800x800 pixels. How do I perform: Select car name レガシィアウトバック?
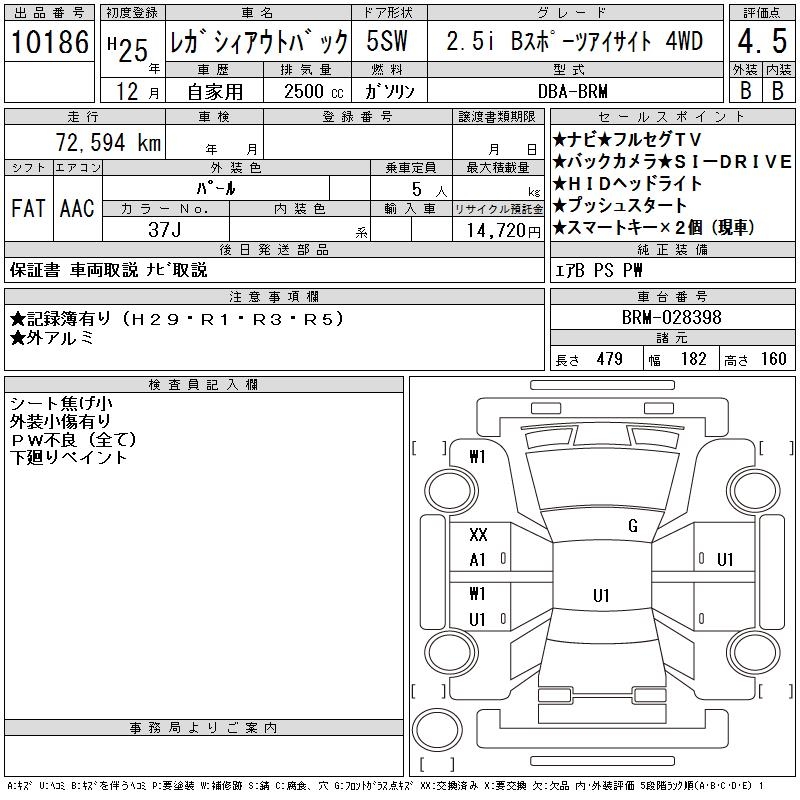[x=259, y=42]
